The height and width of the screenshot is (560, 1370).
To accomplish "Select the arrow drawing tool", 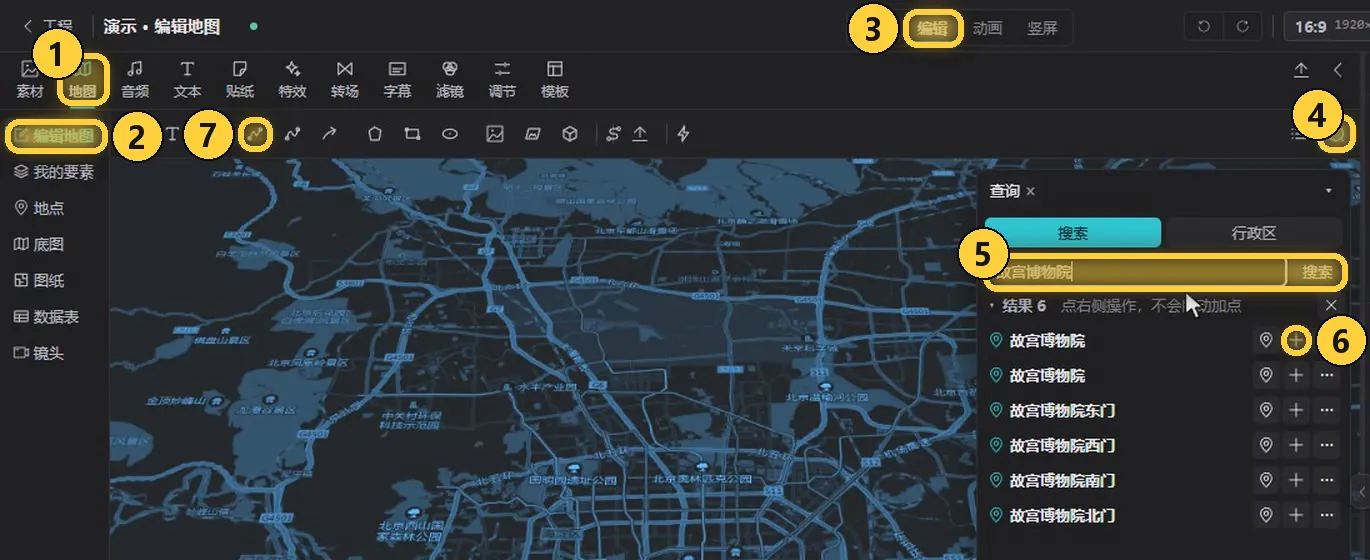I will click(x=329, y=134).
